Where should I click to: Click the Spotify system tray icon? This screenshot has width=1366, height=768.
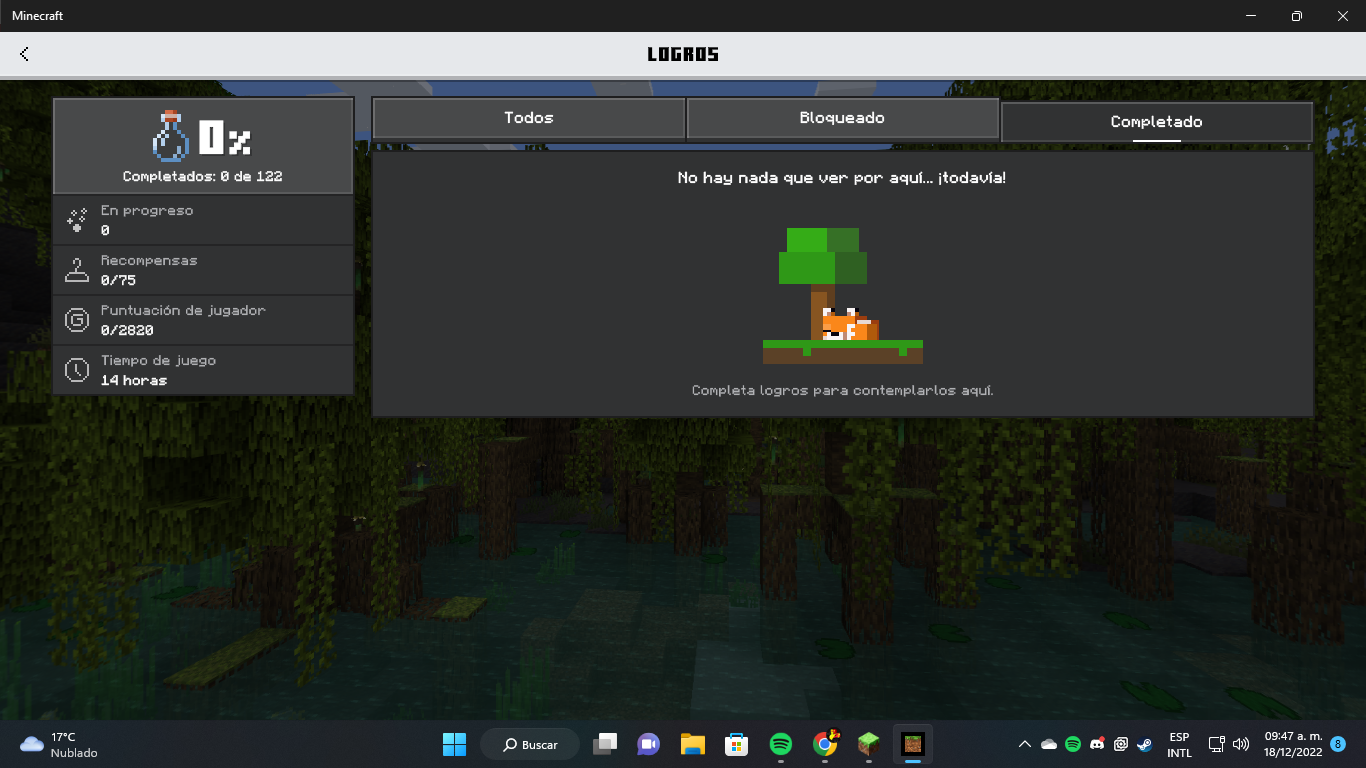click(x=1073, y=745)
